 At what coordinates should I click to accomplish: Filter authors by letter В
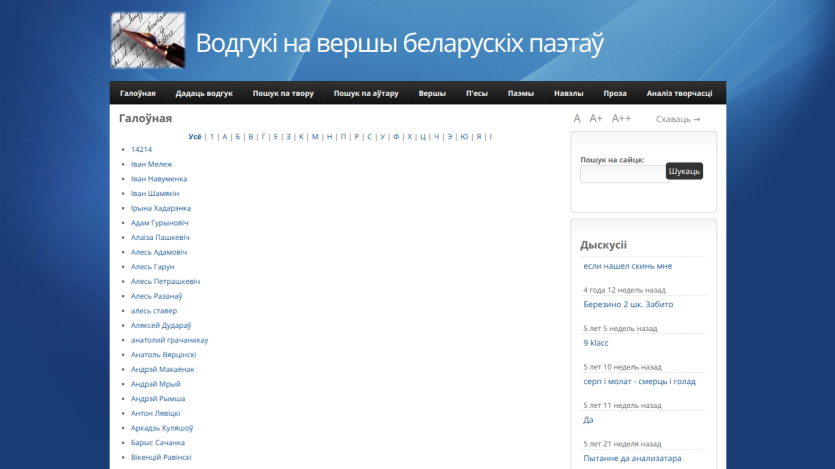click(251, 137)
